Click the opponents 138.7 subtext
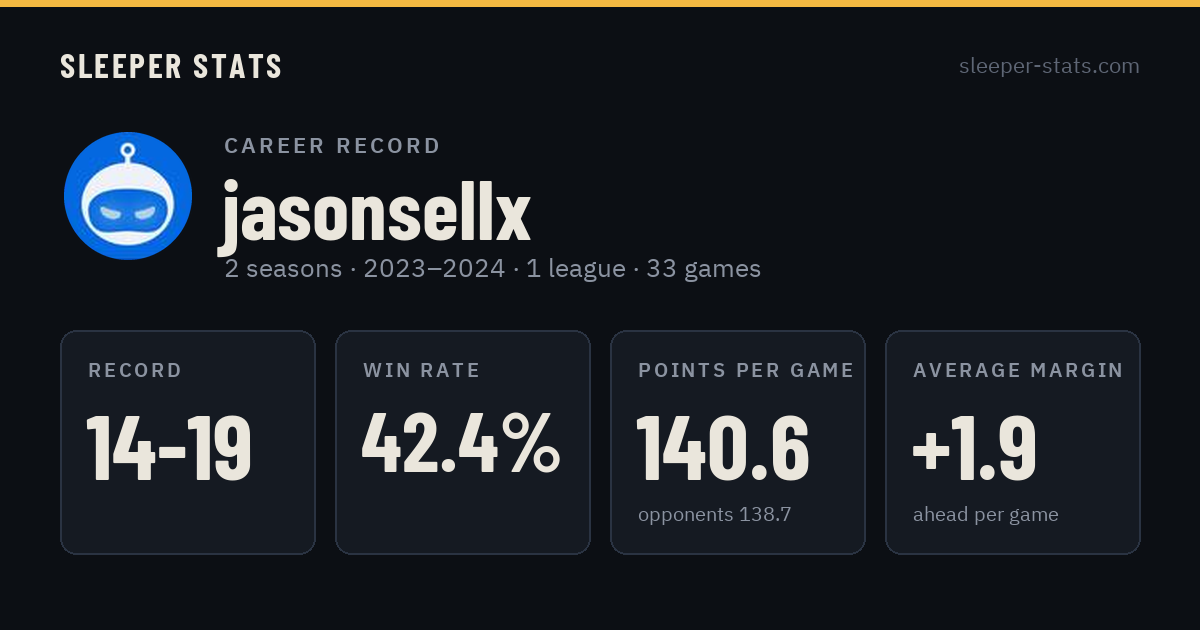This screenshot has width=1200, height=630. click(715, 515)
